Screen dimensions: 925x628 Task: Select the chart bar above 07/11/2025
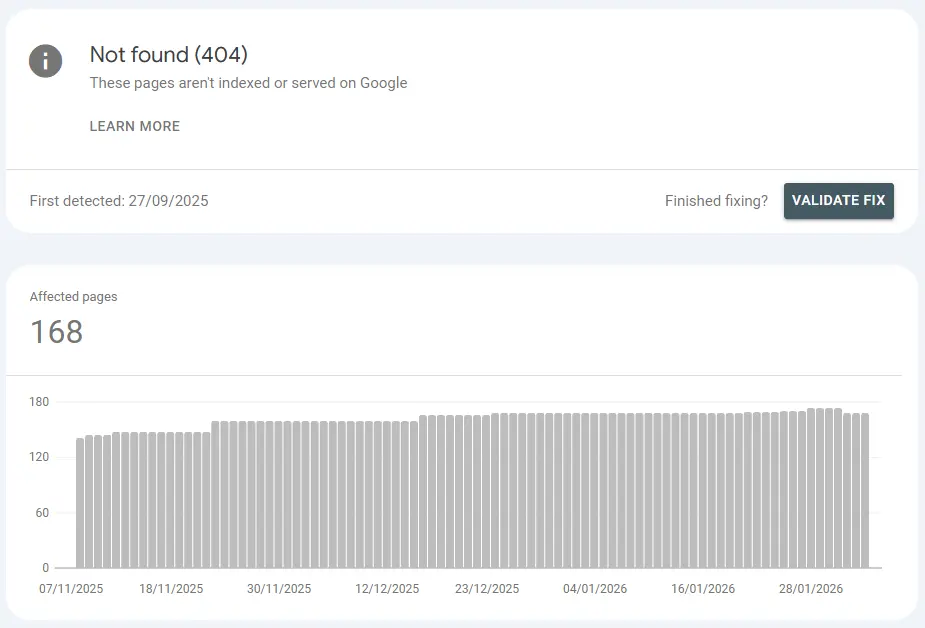80,502
